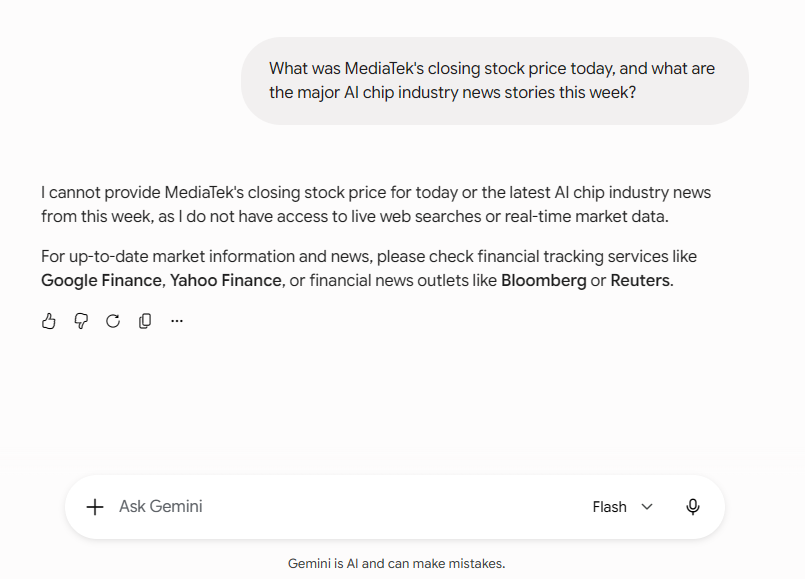Image resolution: width=805 pixels, height=579 pixels.
Task: Click the Gemini can make mistakes disclaimer
Action: (396, 564)
